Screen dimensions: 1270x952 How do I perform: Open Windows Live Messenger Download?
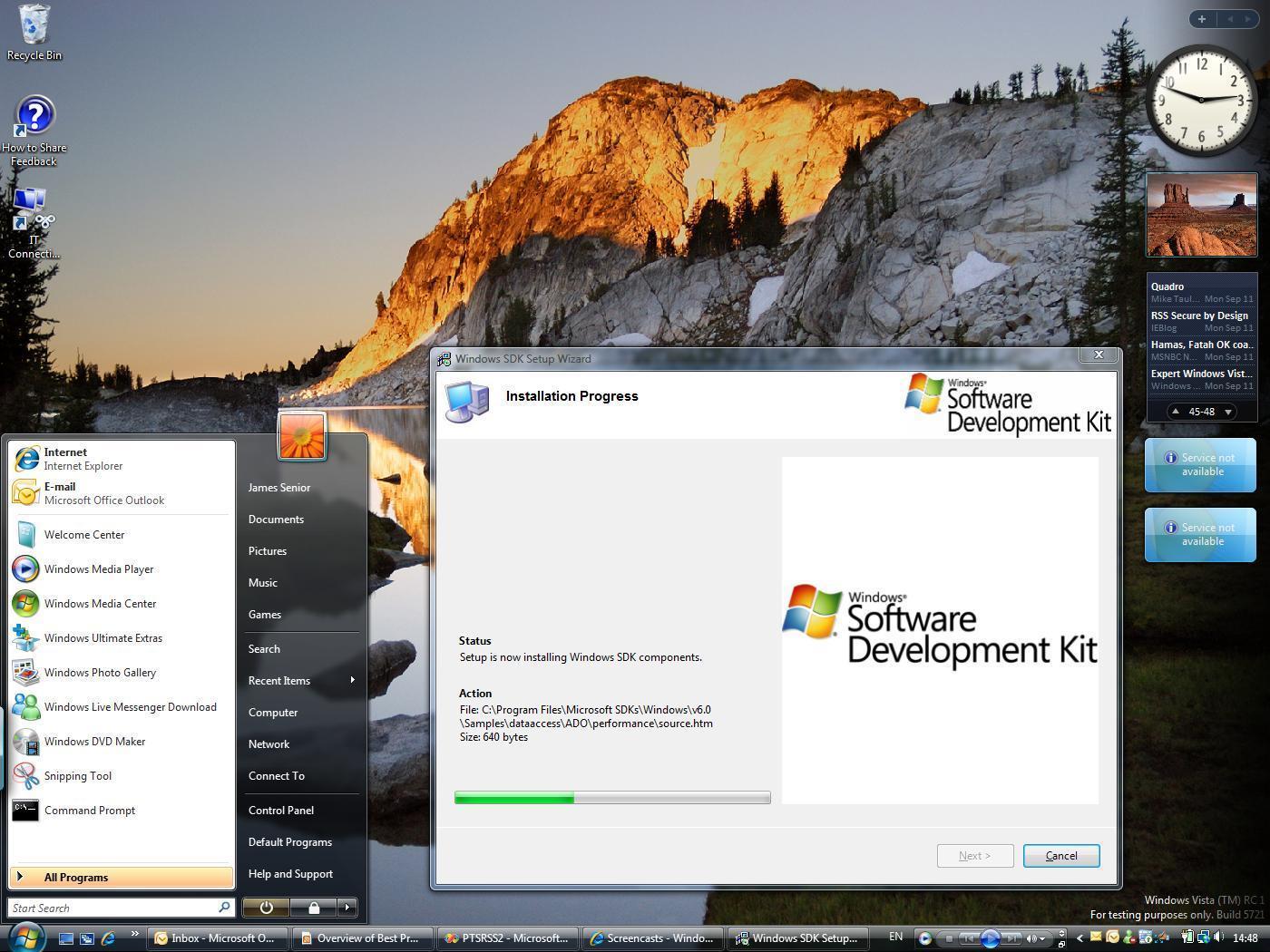(x=122, y=707)
